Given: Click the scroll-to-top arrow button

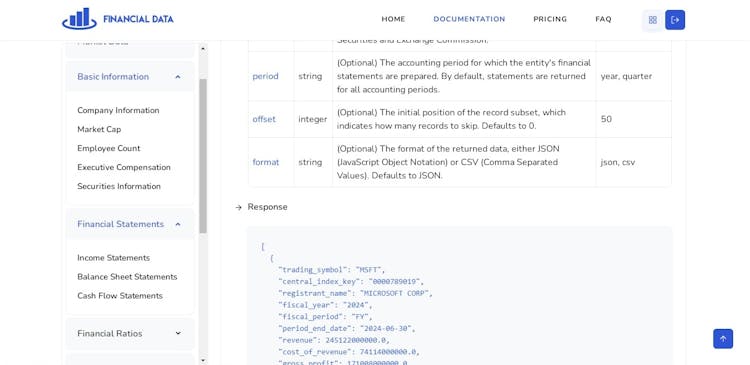Looking at the screenshot, I should point(723,339).
